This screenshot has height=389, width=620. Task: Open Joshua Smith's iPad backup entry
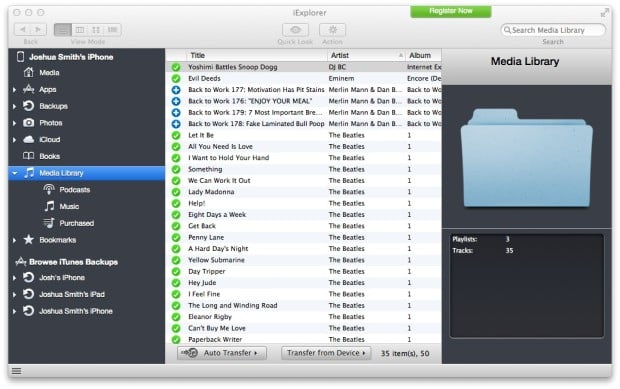pos(72,294)
